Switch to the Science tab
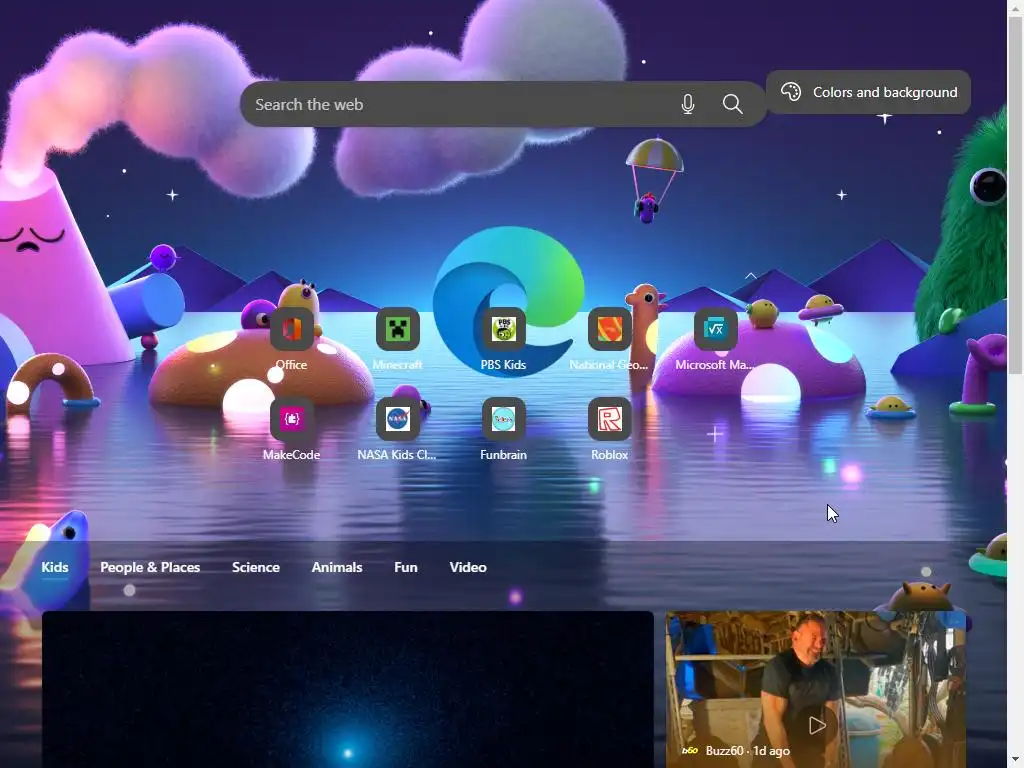The width and height of the screenshot is (1024, 768). tap(256, 567)
